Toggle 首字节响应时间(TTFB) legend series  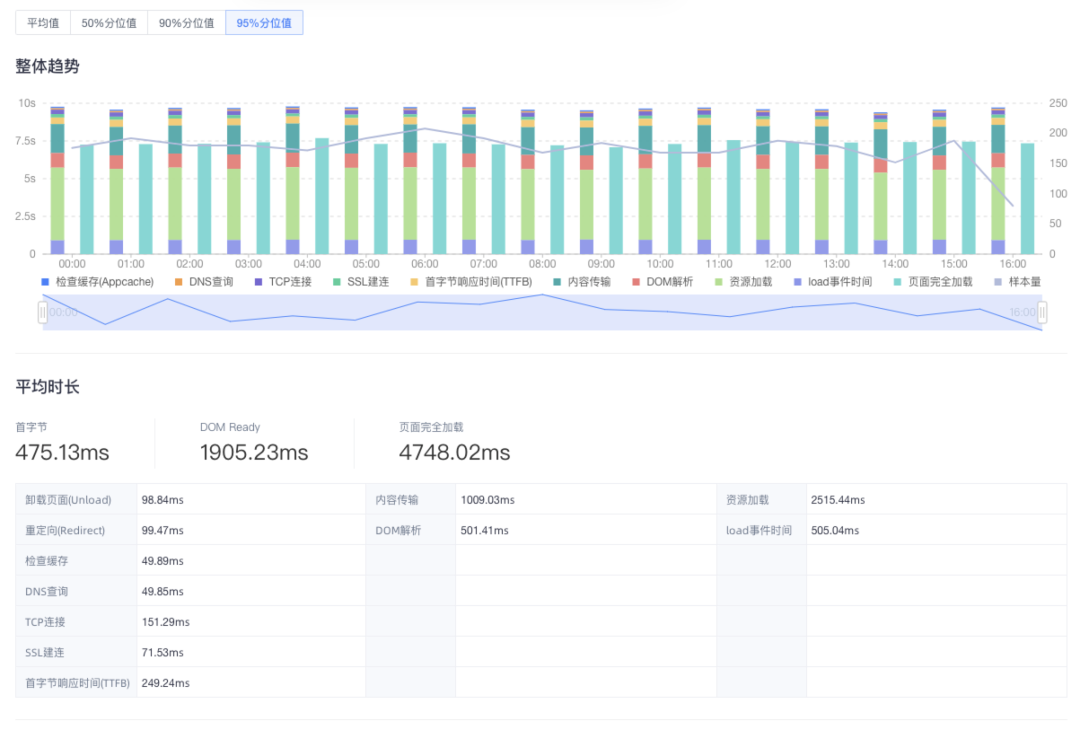(471, 282)
